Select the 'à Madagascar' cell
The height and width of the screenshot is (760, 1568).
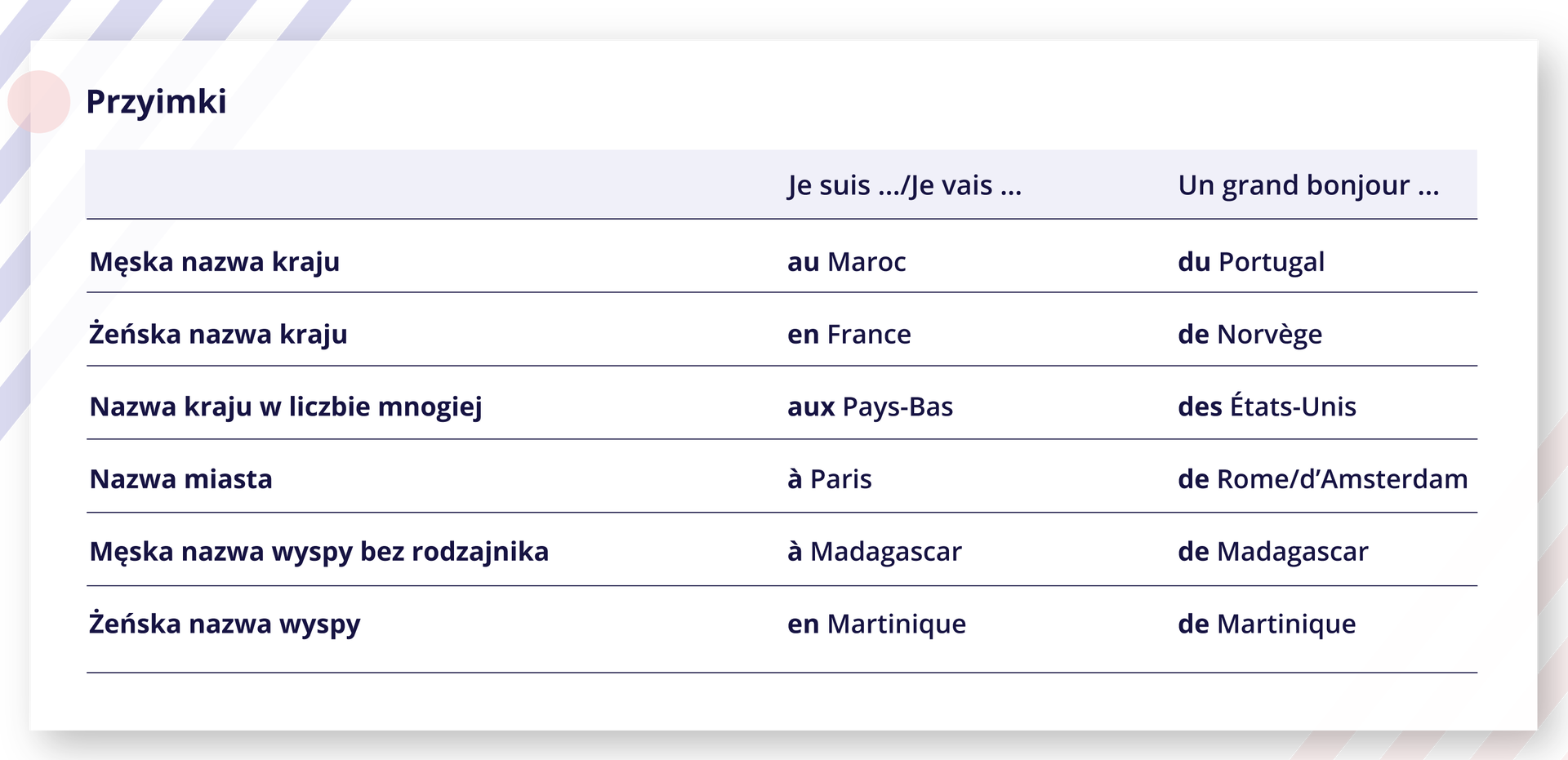[x=874, y=552]
